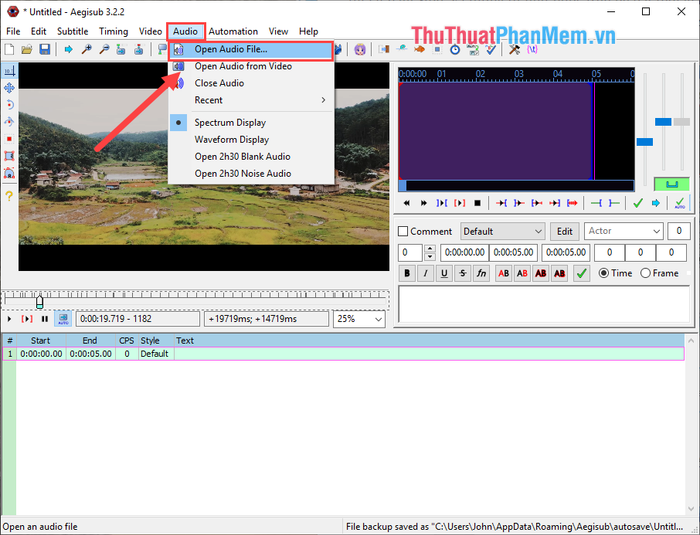
Task: Choose Open Audio File... menu entry
Action: coord(251,50)
